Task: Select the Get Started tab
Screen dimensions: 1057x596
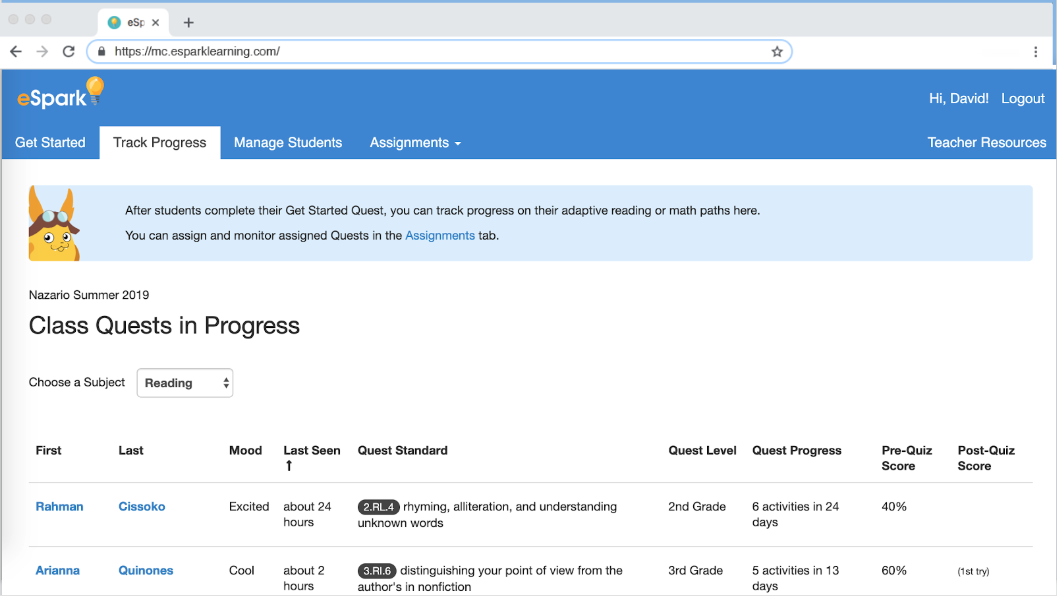Action: pyautogui.click(x=50, y=142)
